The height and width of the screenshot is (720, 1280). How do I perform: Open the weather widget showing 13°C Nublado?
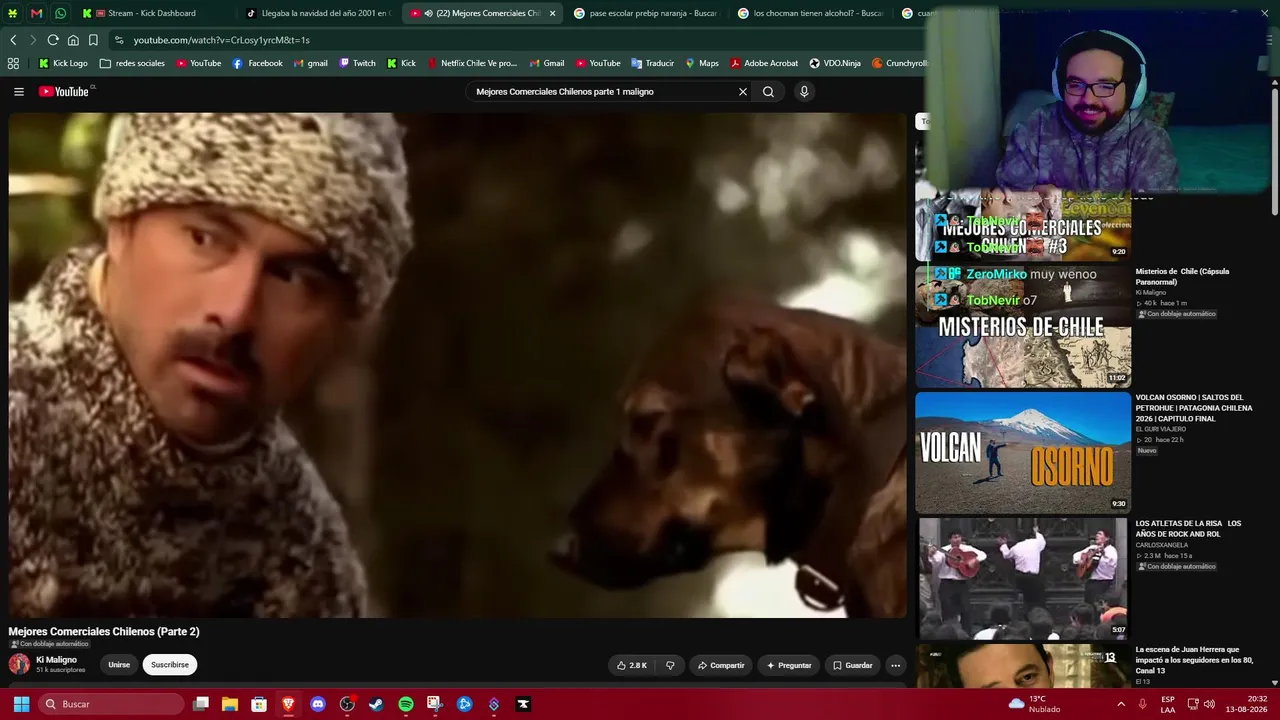coord(1035,704)
